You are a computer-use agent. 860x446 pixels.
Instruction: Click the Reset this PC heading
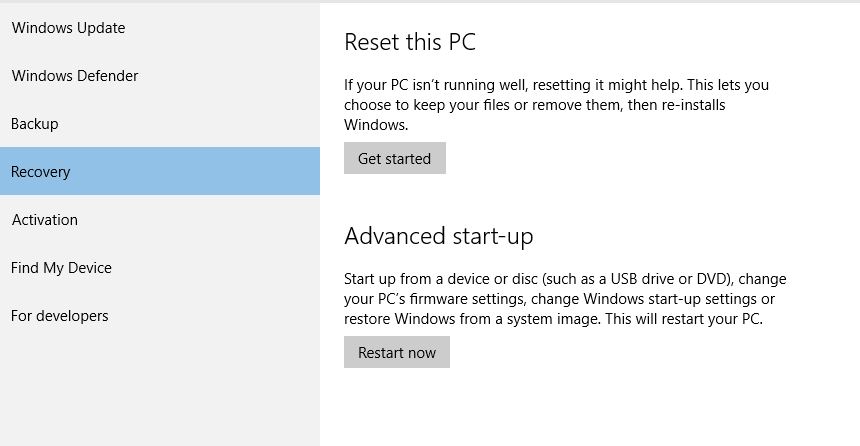tap(410, 42)
